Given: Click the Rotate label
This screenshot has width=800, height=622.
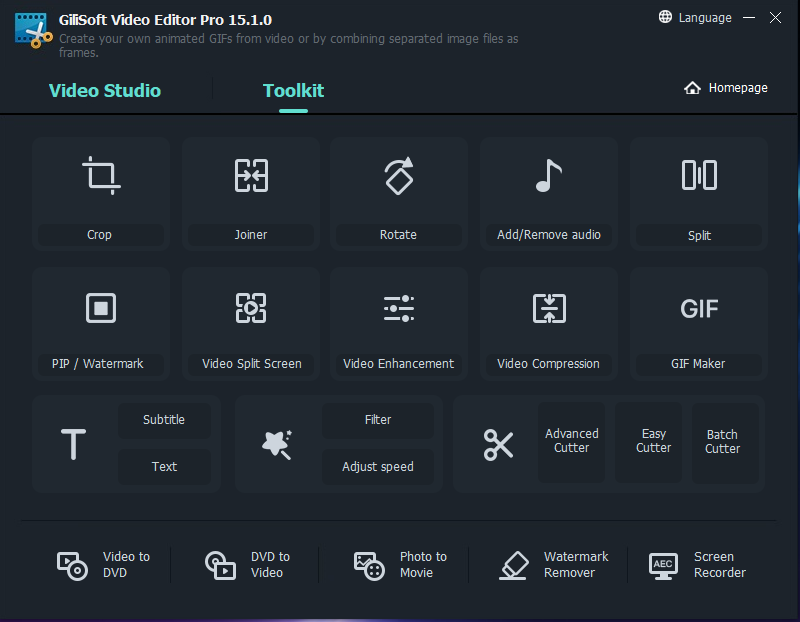Looking at the screenshot, I should (x=398, y=235).
